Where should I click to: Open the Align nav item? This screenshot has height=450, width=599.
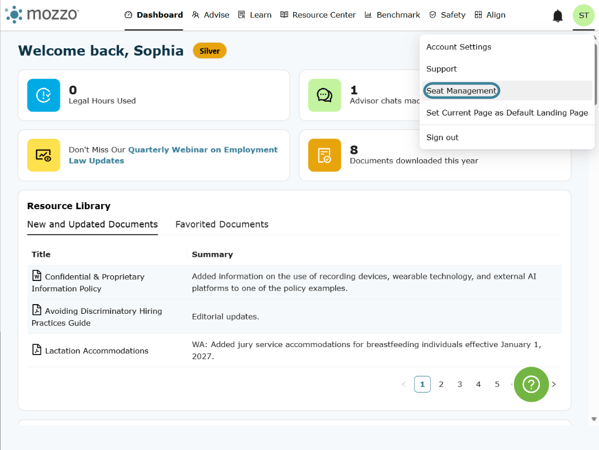point(490,15)
